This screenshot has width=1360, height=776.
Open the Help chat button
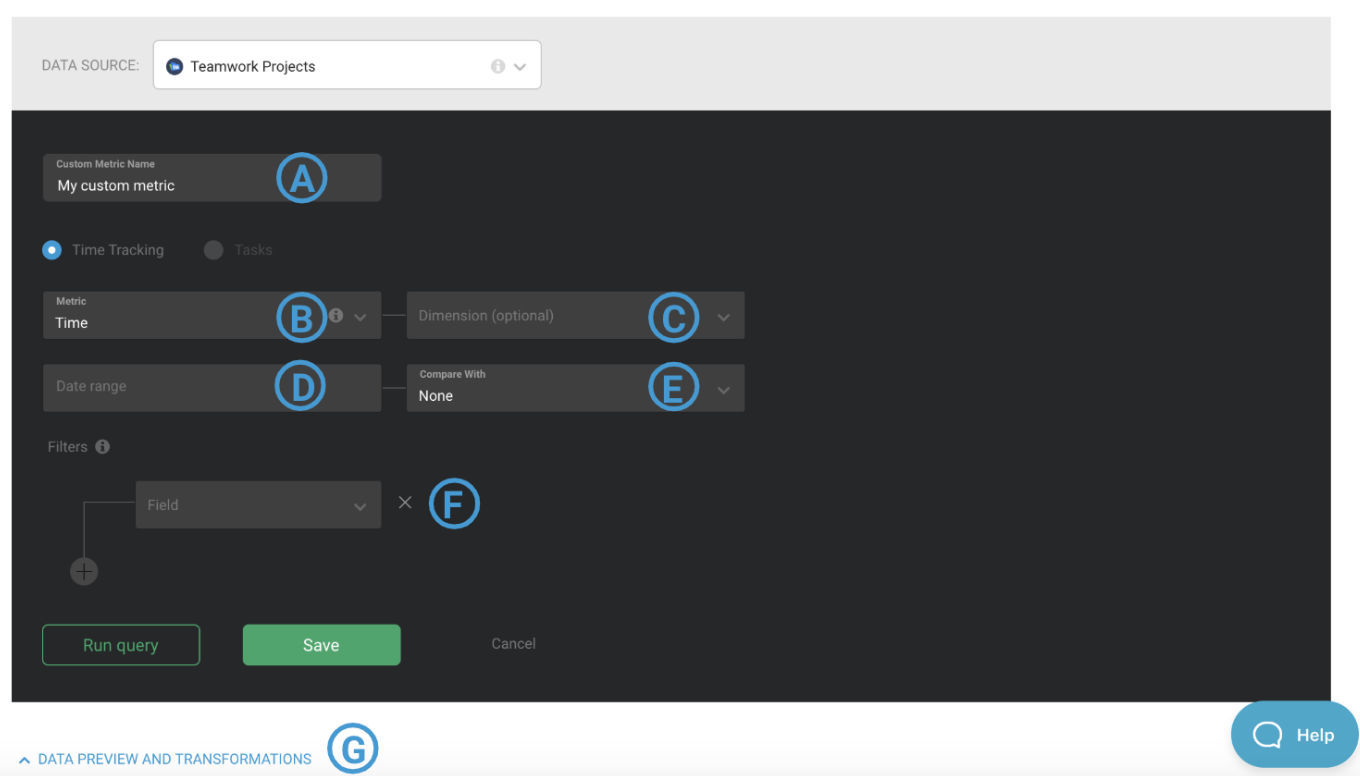click(x=1295, y=735)
